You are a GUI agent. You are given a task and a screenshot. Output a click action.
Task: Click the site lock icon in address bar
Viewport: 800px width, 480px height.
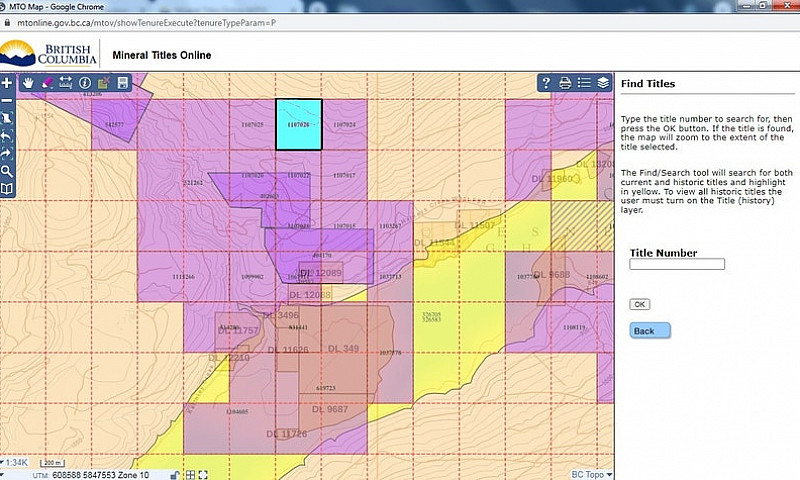click(x=7, y=23)
